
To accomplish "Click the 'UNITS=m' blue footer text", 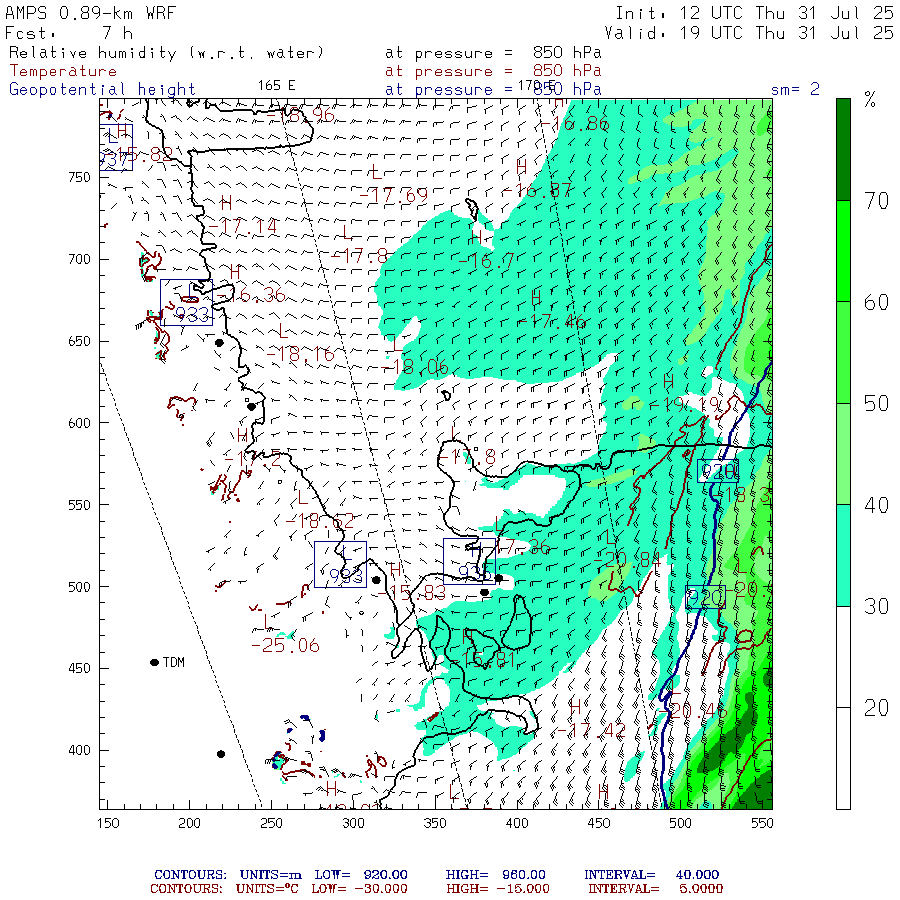I will (x=270, y=875).
